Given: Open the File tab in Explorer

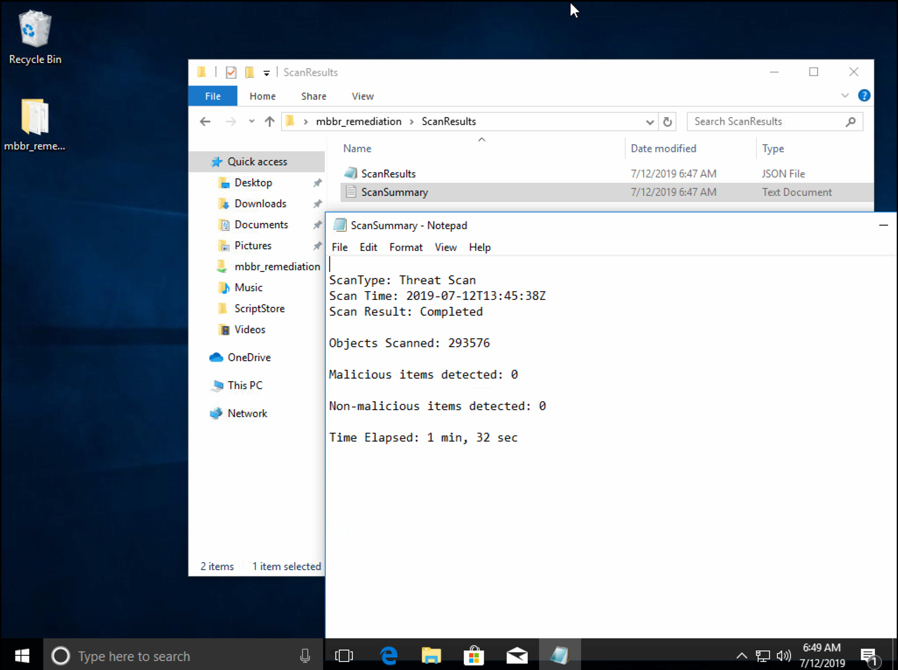Looking at the screenshot, I should [x=212, y=96].
